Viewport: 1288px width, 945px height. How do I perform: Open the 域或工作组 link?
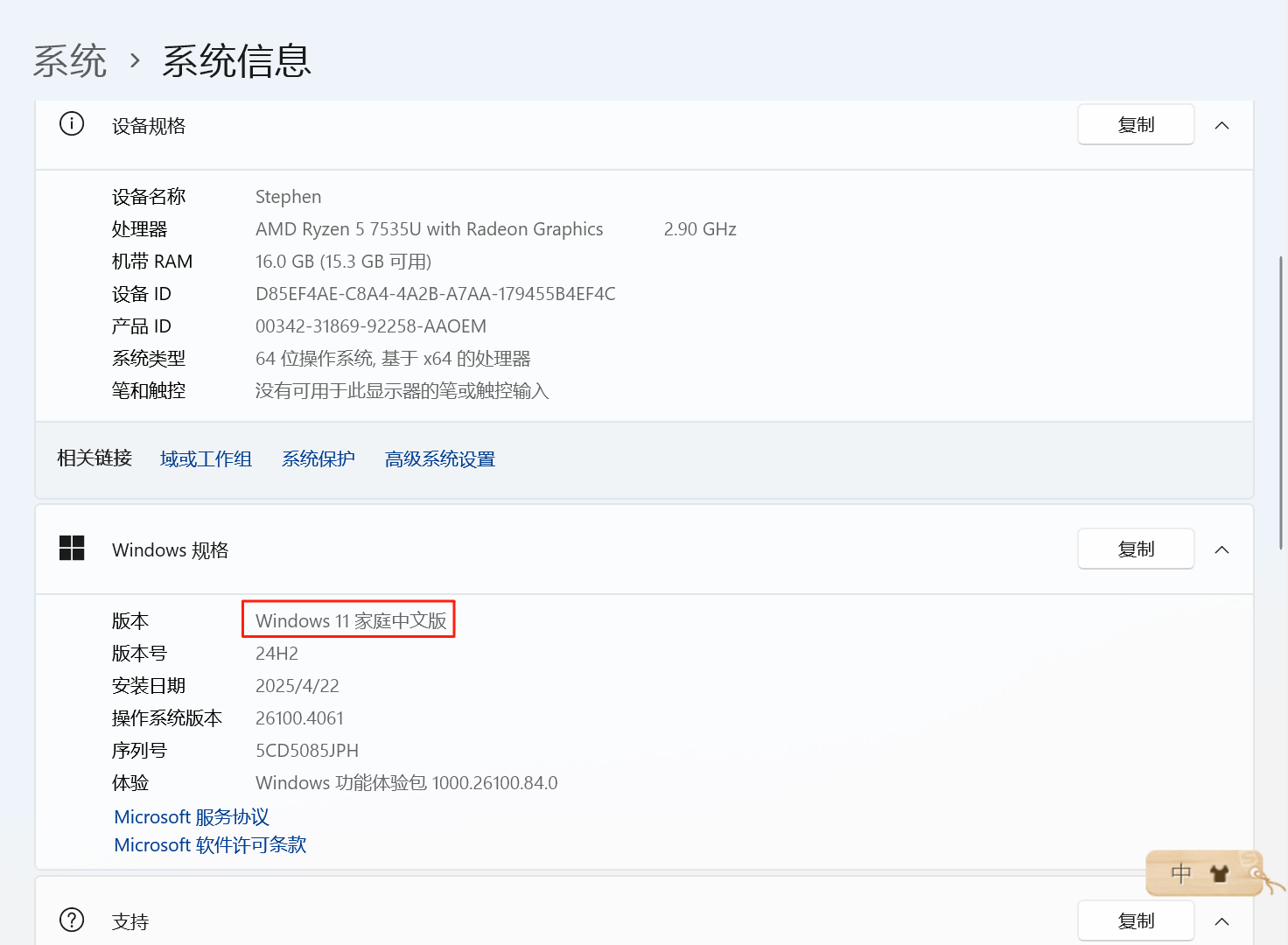click(206, 459)
